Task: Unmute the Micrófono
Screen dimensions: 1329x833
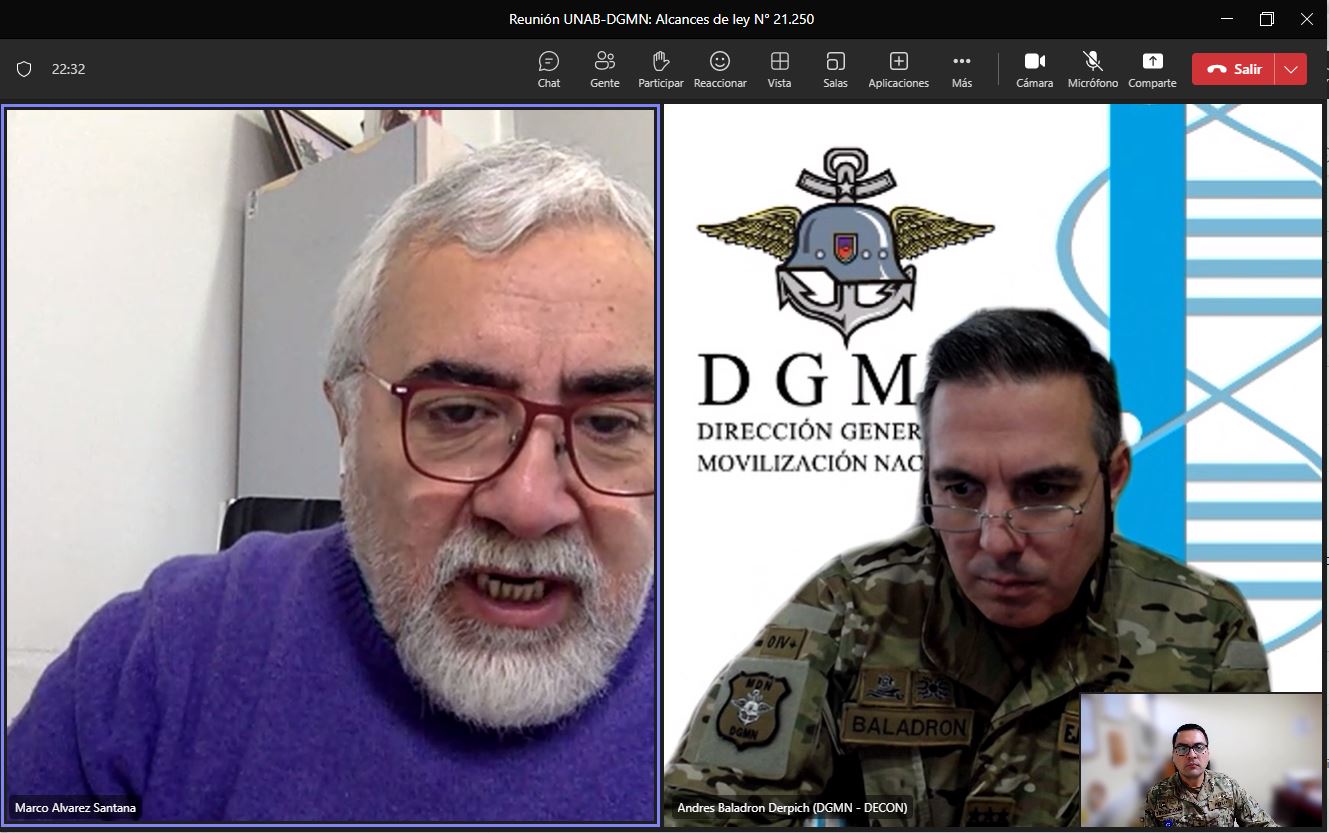Action: tap(1092, 69)
